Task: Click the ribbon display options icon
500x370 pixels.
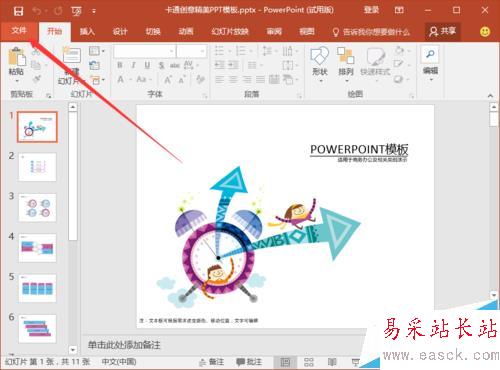Action: [x=399, y=10]
